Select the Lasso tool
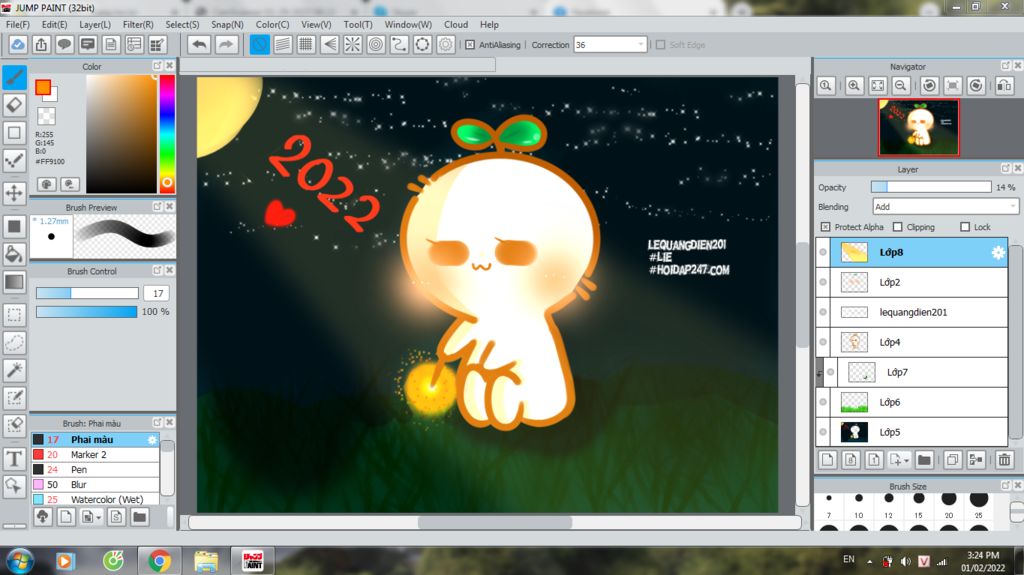 14,342
